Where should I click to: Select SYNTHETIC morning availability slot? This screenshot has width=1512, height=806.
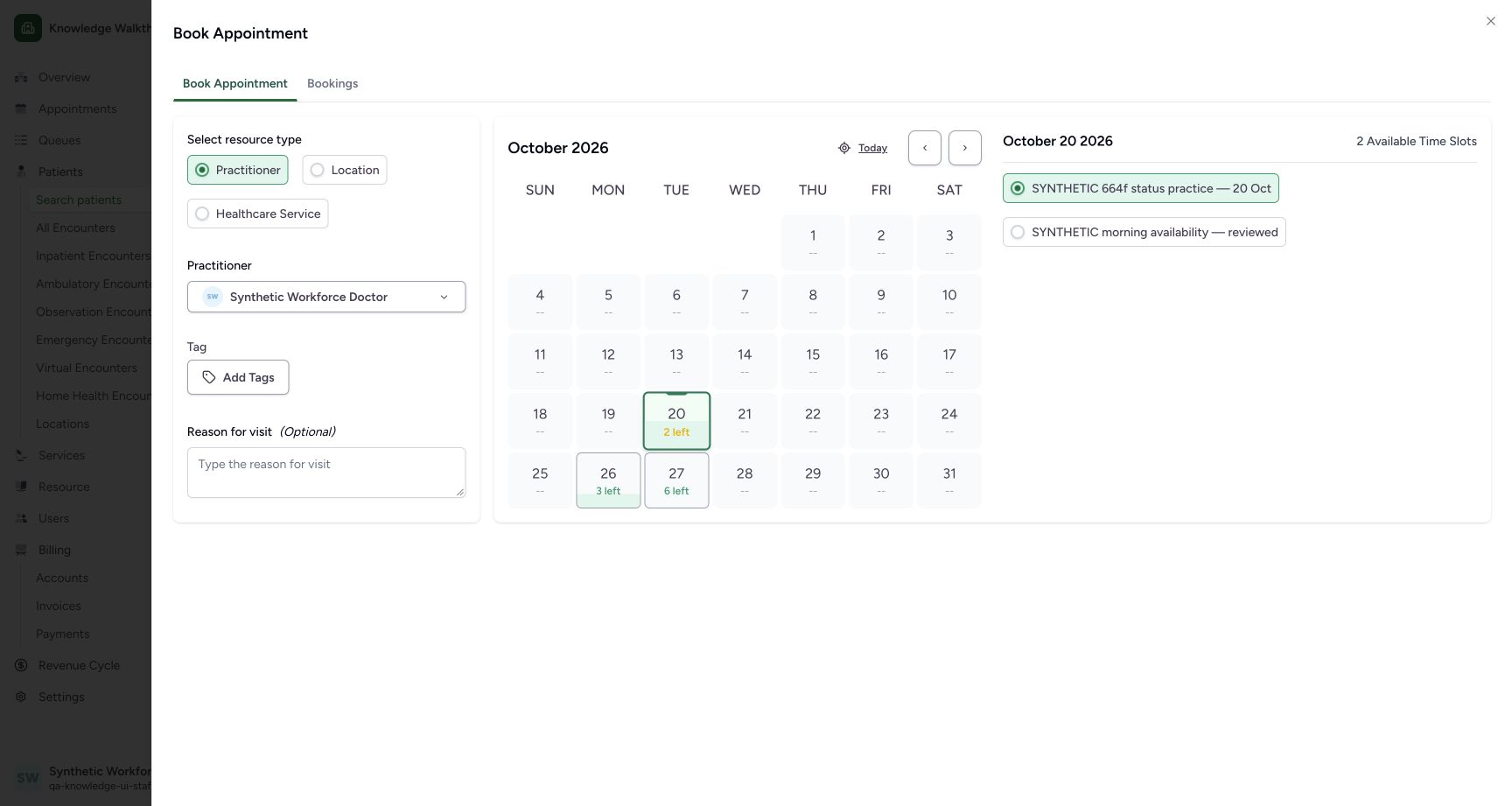[x=1144, y=232]
